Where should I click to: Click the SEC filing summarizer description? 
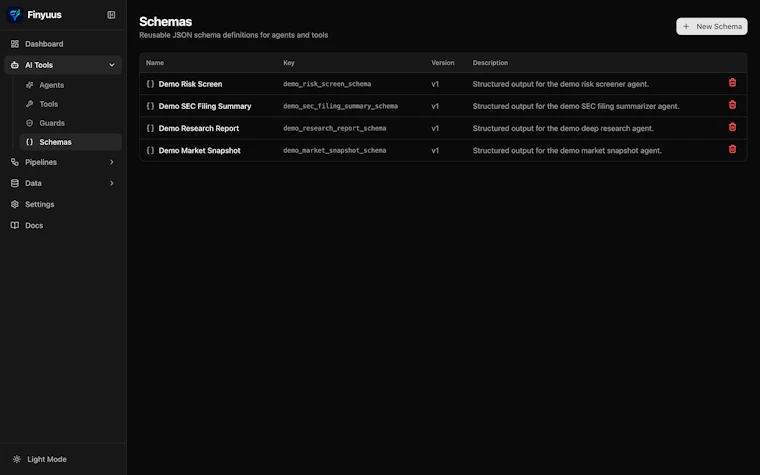576,106
